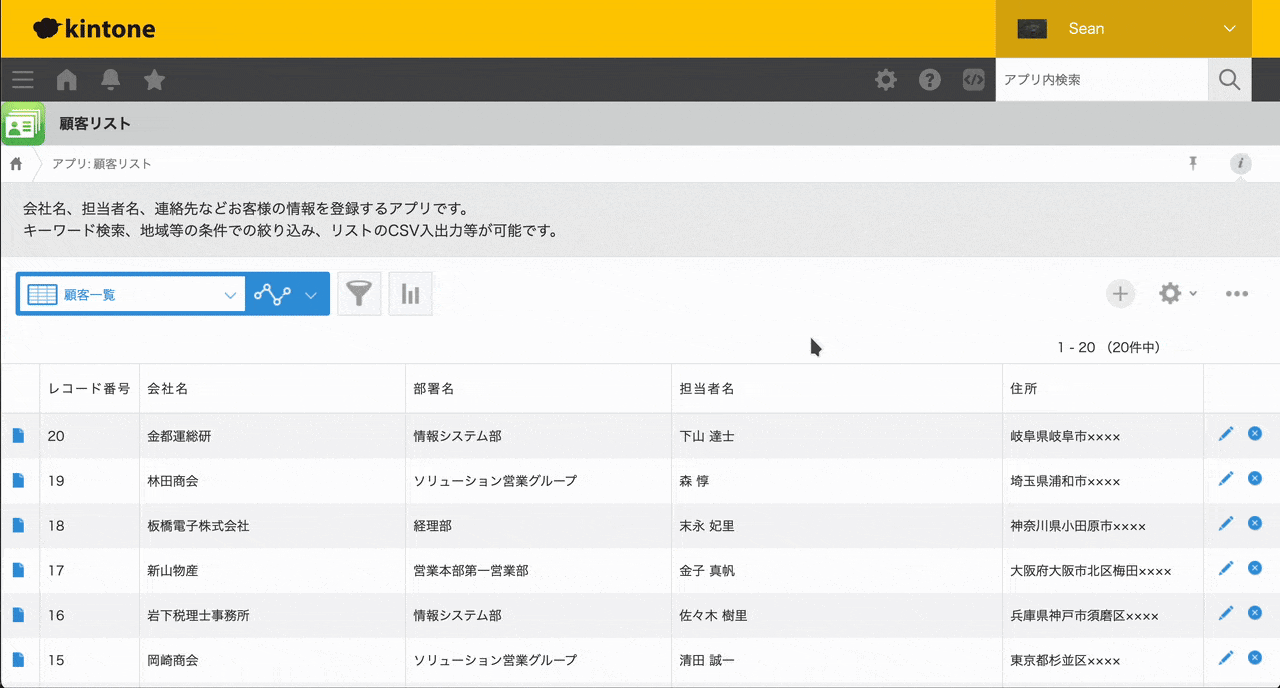Pin this page with the pin icon

[1193, 162]
